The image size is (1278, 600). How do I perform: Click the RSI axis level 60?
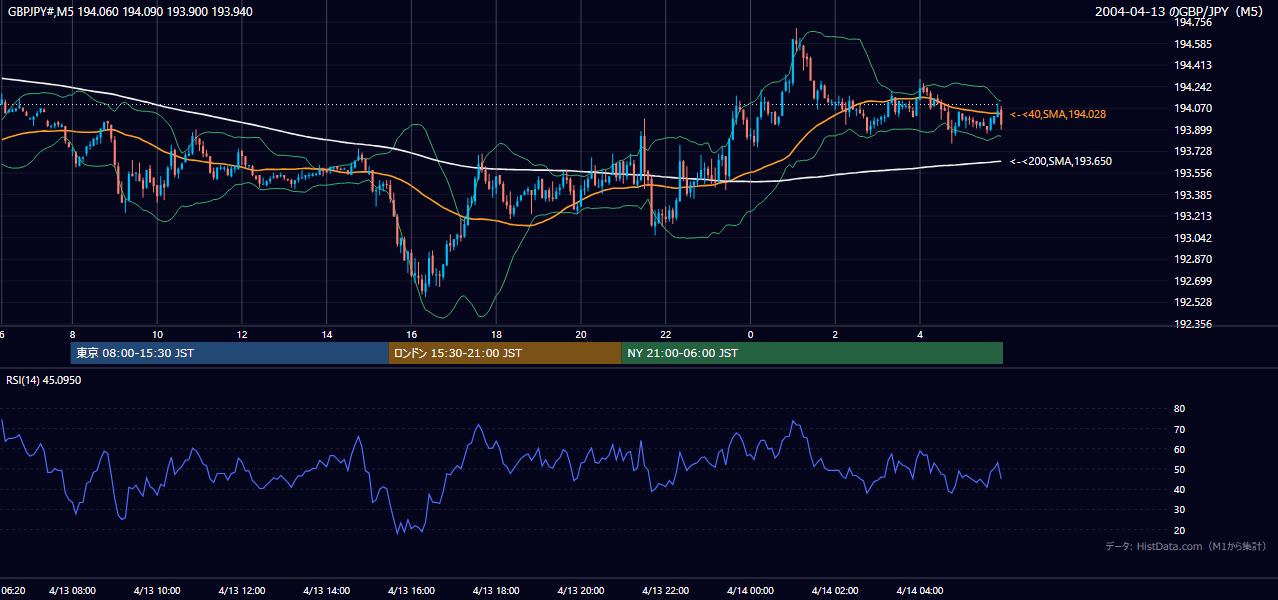[x=1180, y=449]
